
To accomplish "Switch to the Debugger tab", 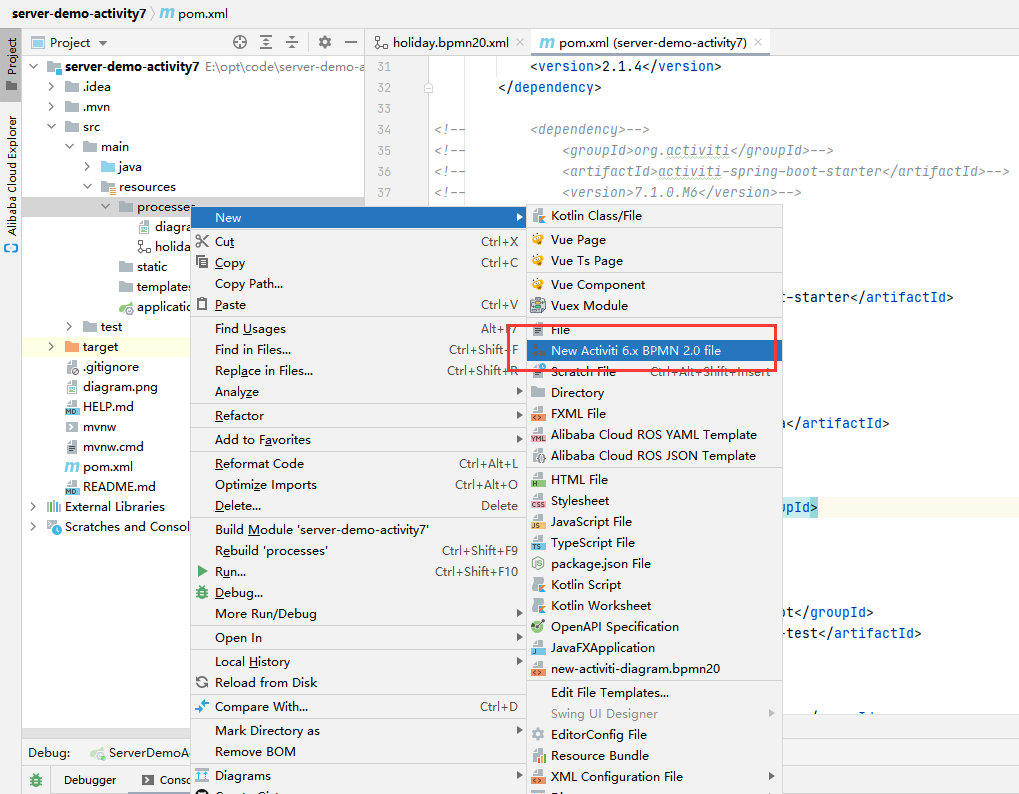I will 90,780.
